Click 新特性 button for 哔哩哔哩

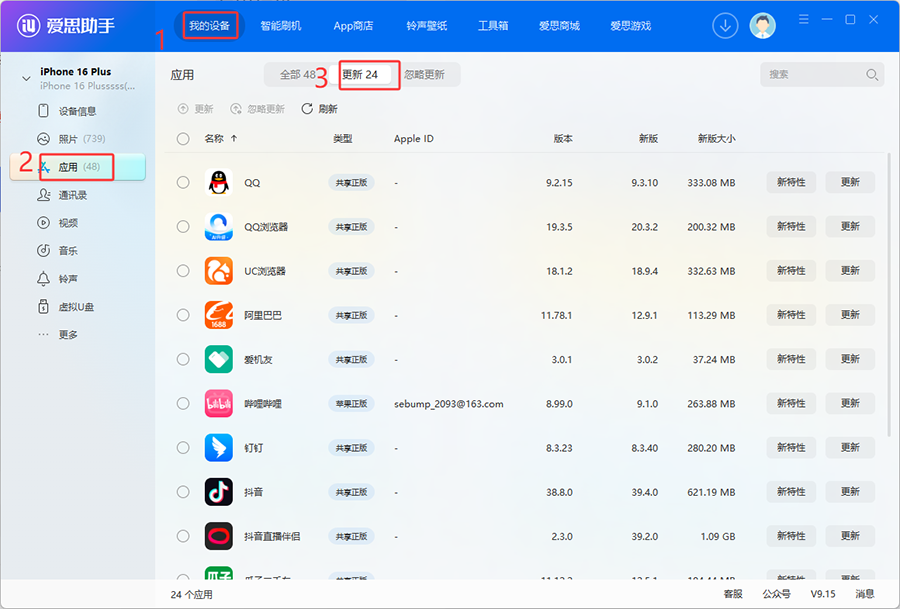point(791,404)
